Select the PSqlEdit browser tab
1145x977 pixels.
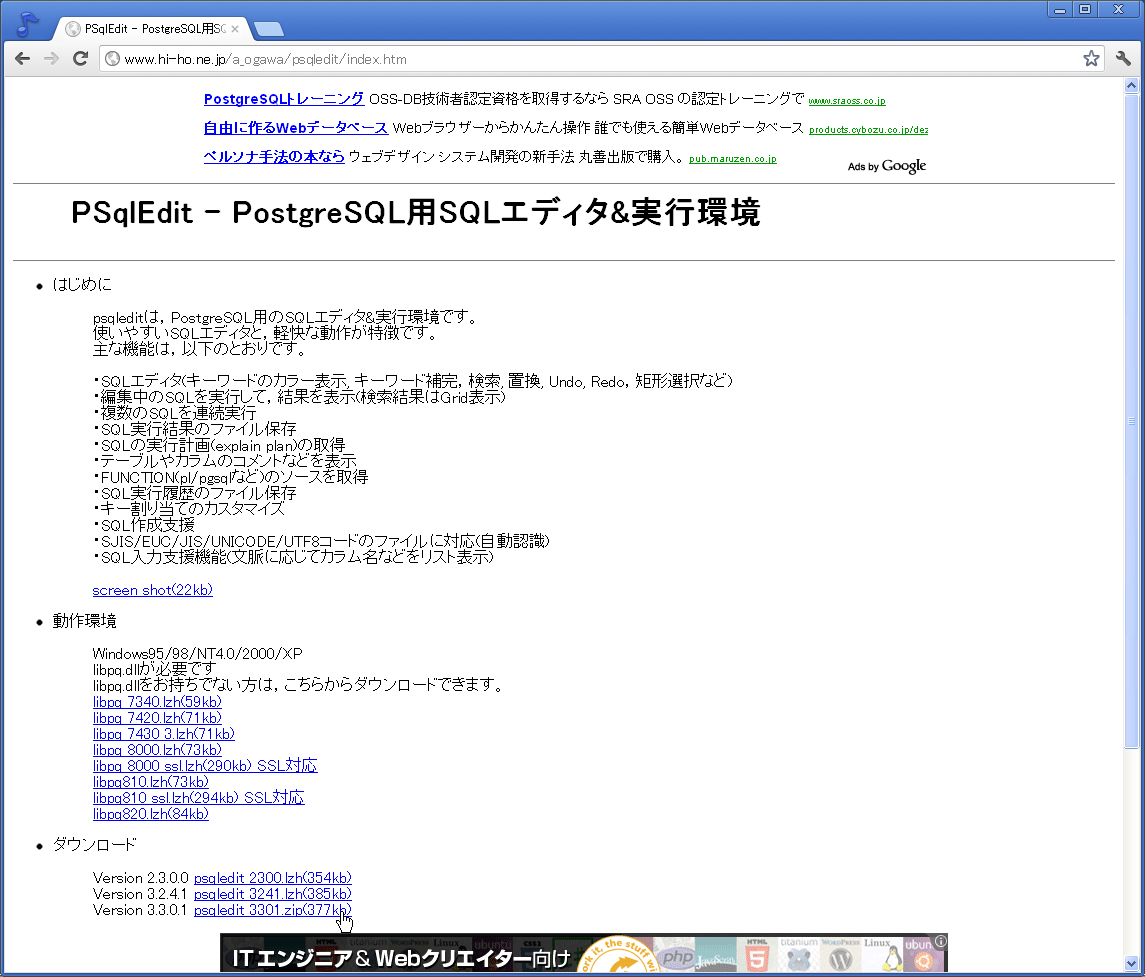(x=140, y=29)
